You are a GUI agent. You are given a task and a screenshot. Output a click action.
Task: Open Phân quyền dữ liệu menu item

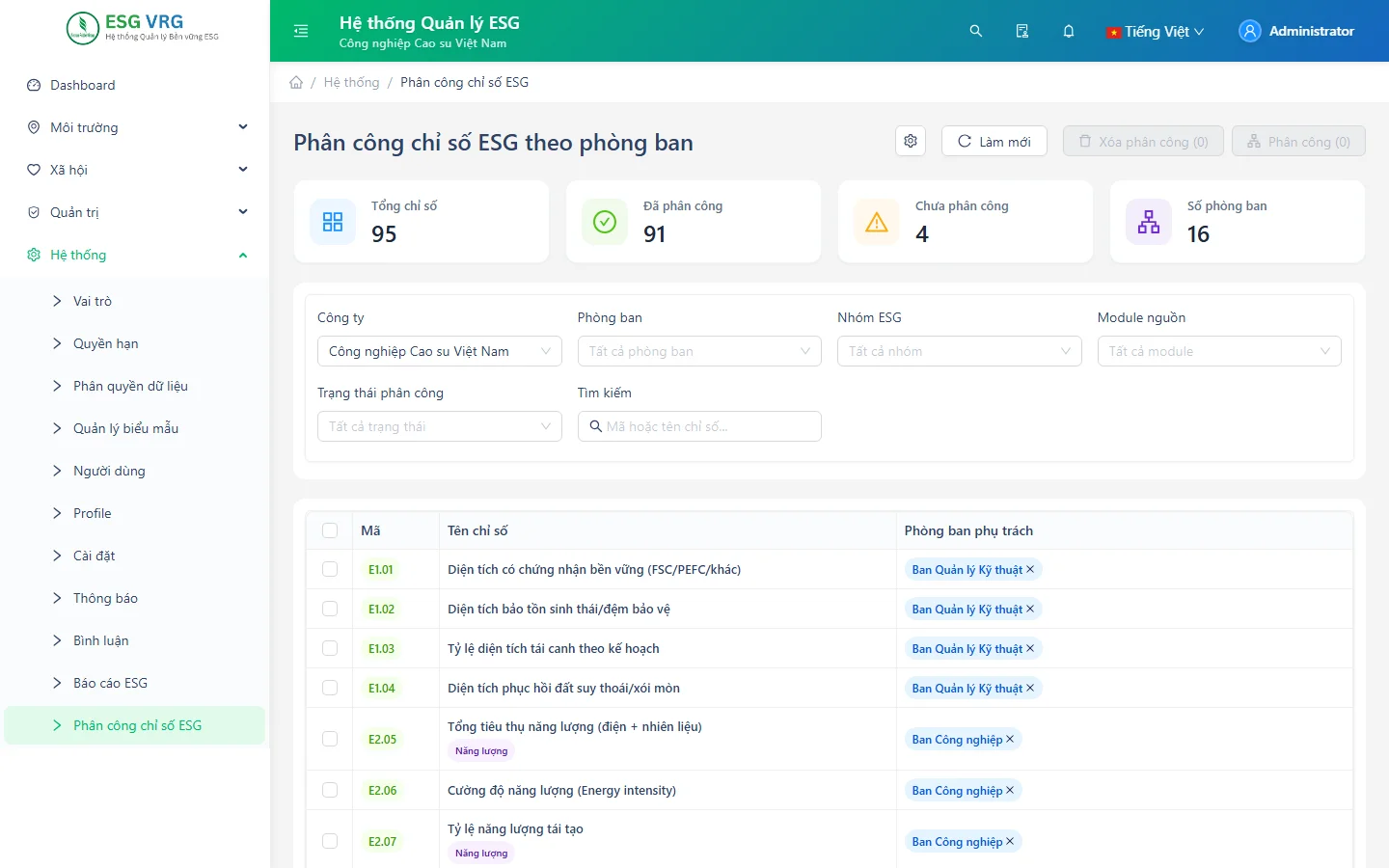pos(135,386)
